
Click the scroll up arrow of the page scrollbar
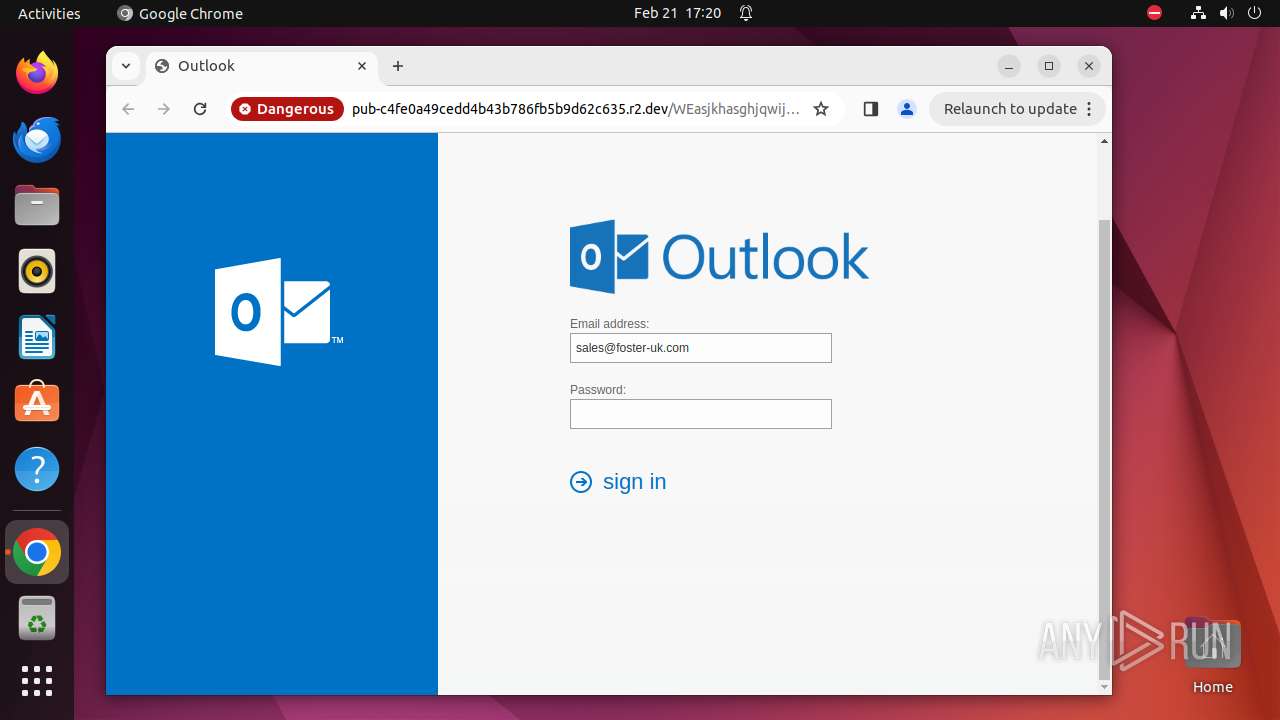pos(1104,141)
